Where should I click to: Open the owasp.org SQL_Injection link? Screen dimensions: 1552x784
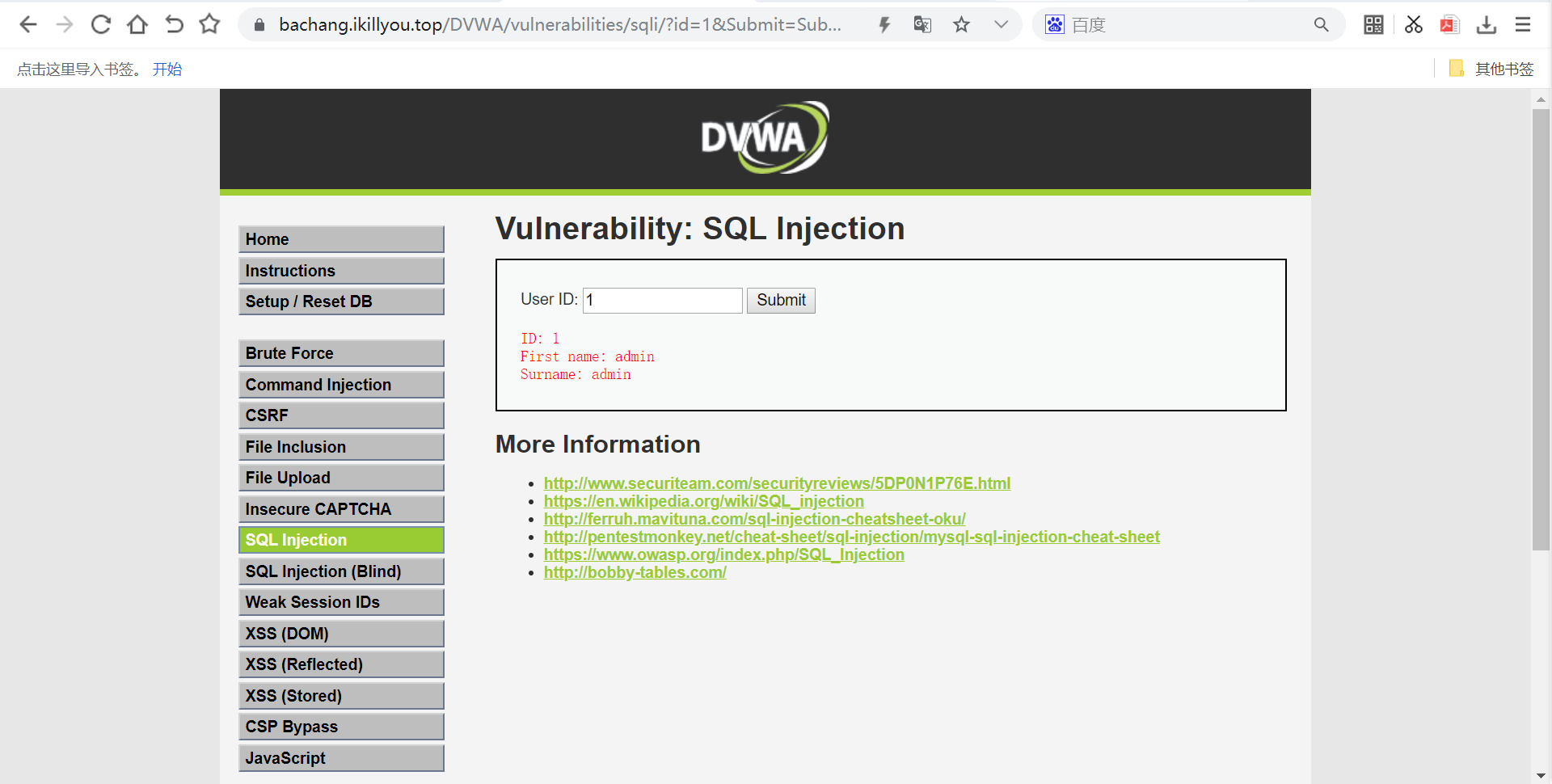pos(724,554)
